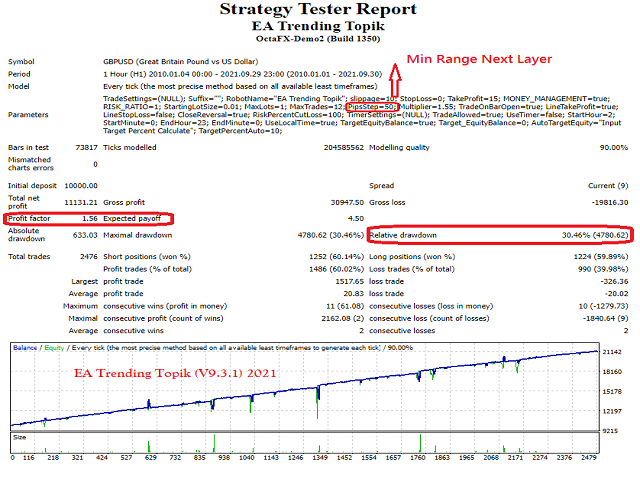
Task: Click the Gross profit value 30947.50
Action: click(x=347, y=202)
